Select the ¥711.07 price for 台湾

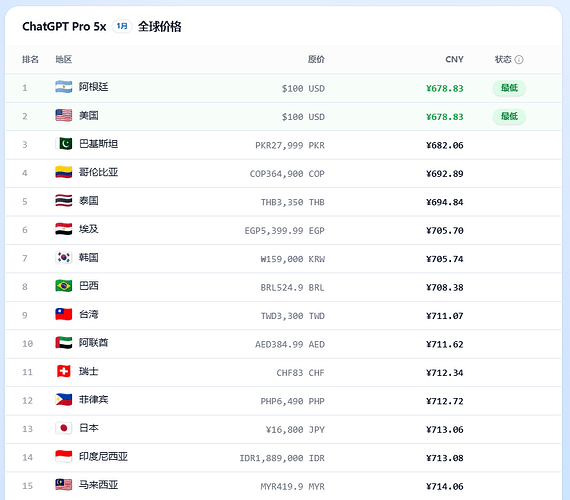(445, 316)
